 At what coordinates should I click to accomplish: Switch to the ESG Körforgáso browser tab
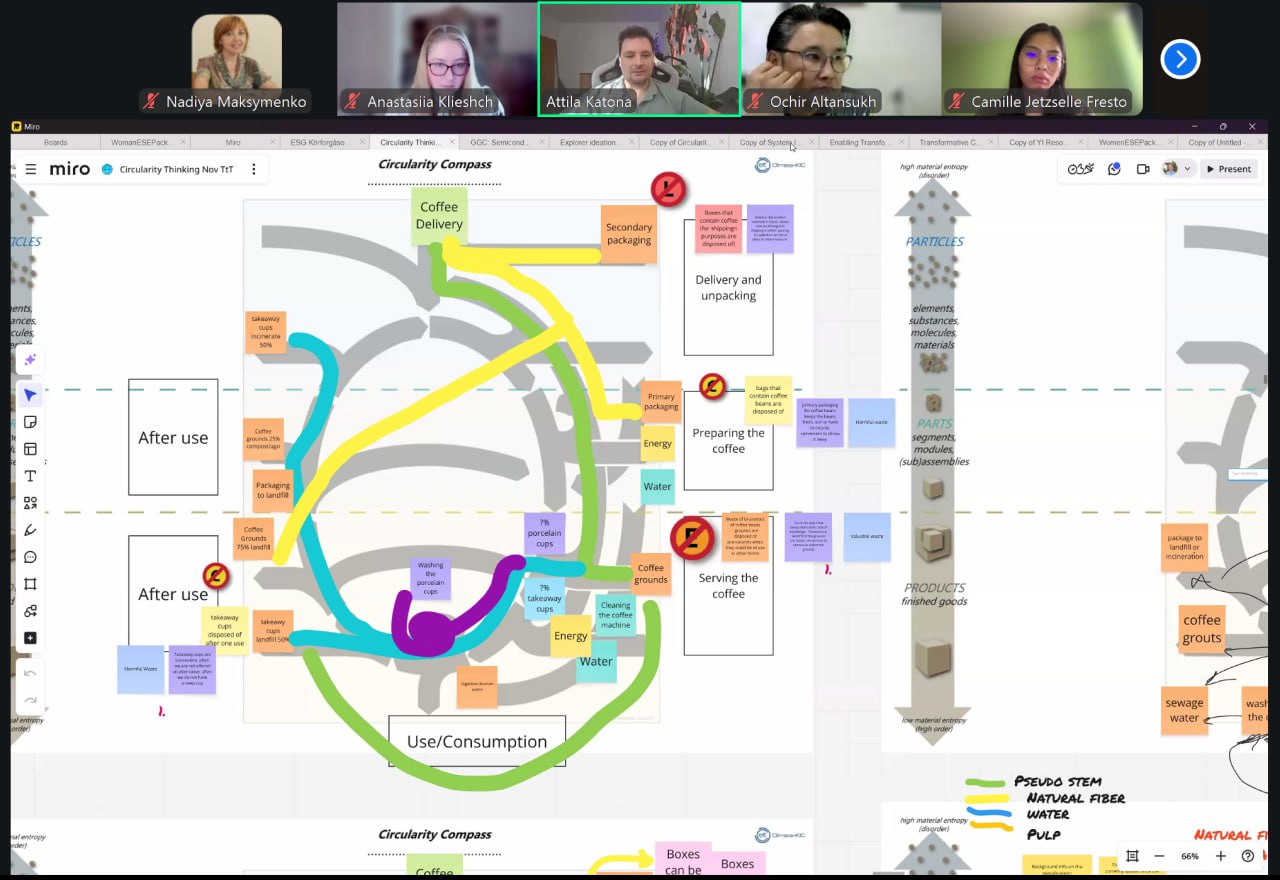point(313,143)
